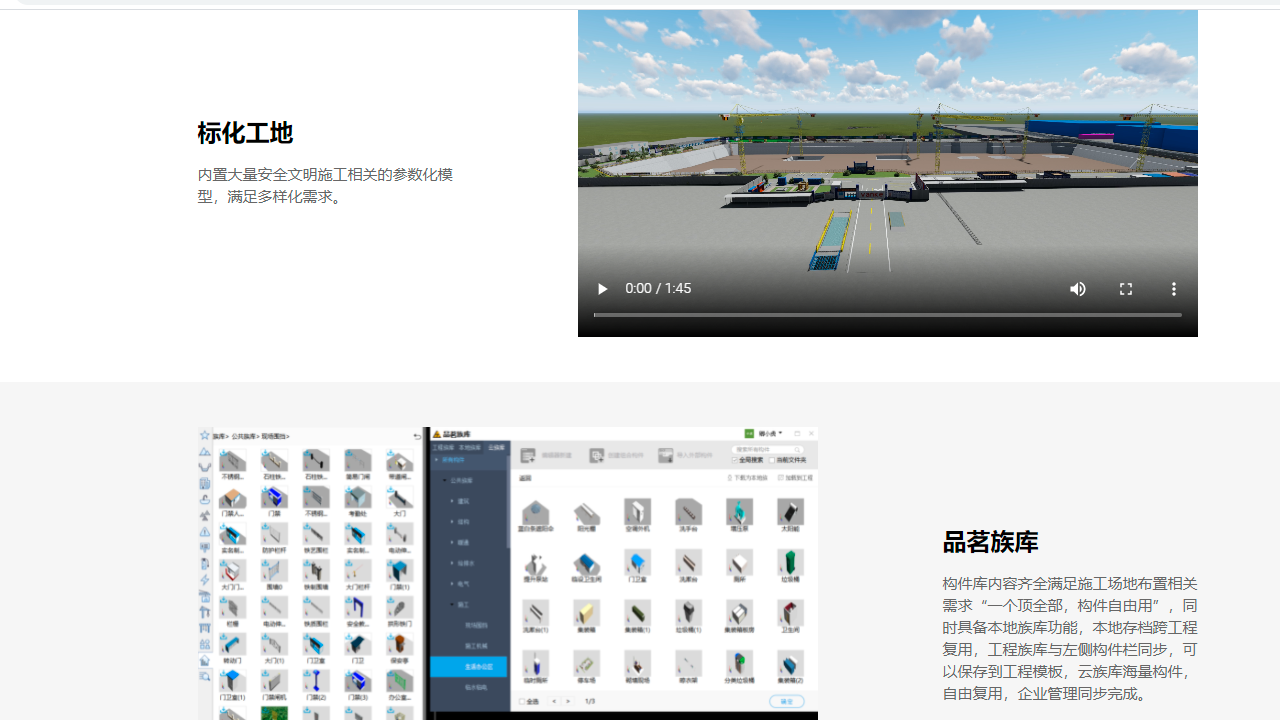
Task: Click the 编辑器新建 toolbar icon
Action: [x=527, y=455]
